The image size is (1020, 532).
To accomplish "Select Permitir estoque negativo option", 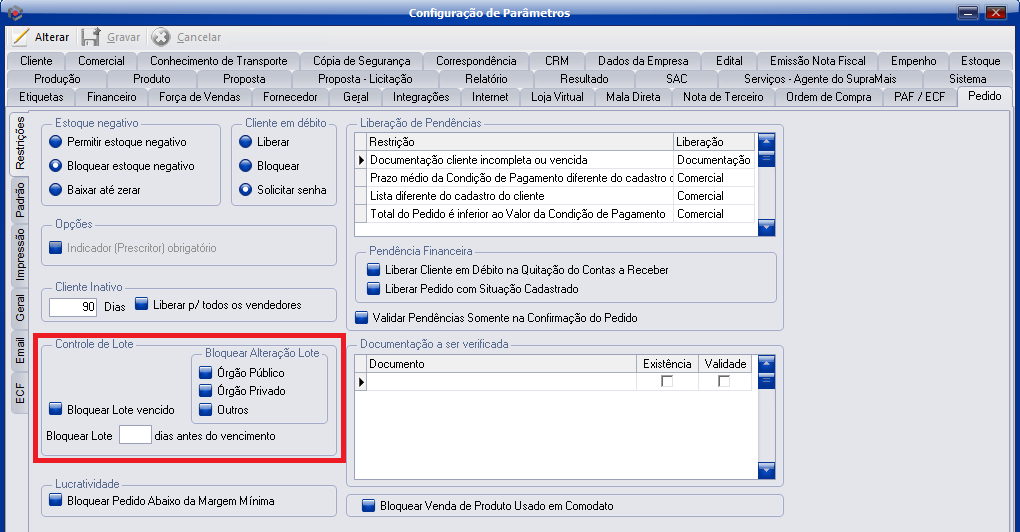I will (56, 143).
